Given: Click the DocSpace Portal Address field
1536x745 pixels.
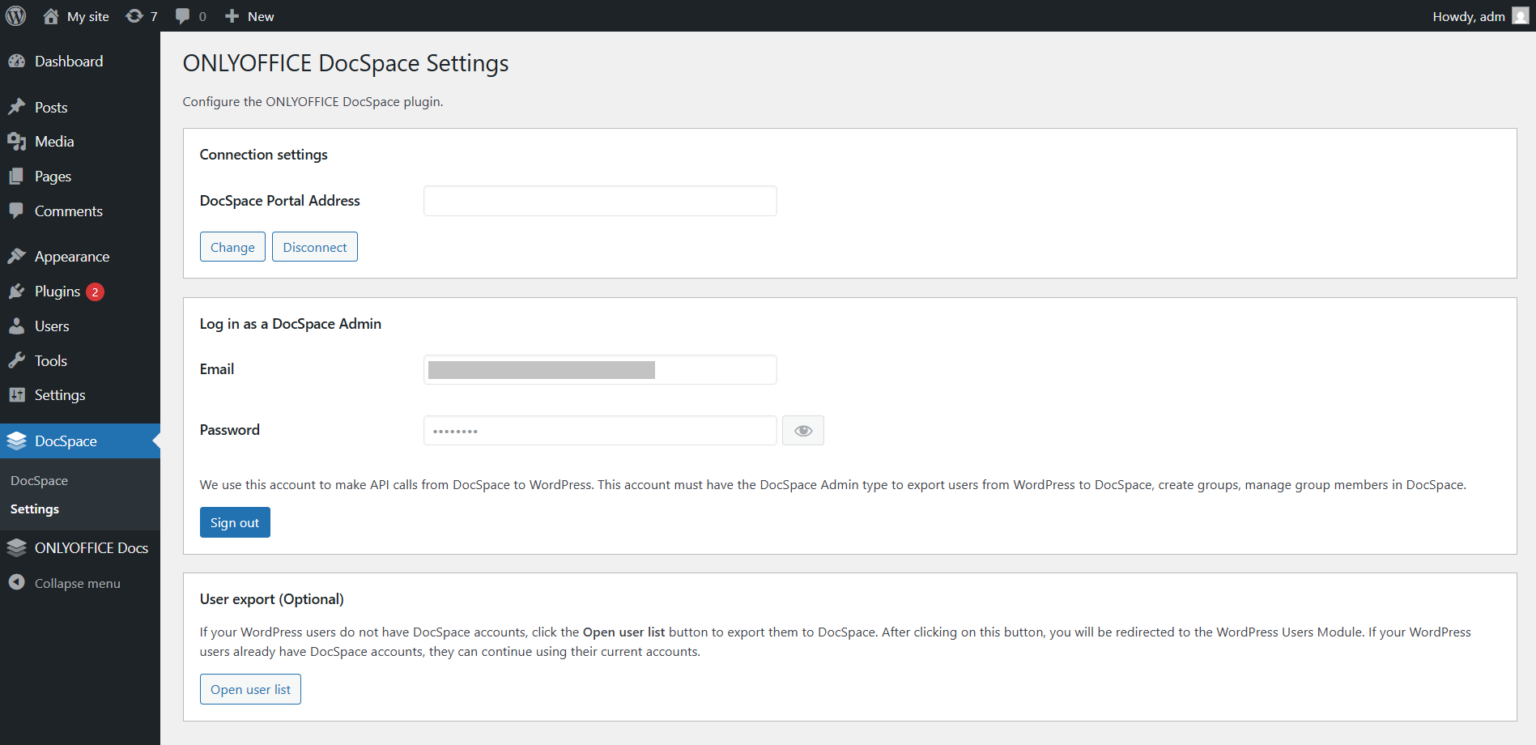Looking at the screenshot, I should (599, 200).
